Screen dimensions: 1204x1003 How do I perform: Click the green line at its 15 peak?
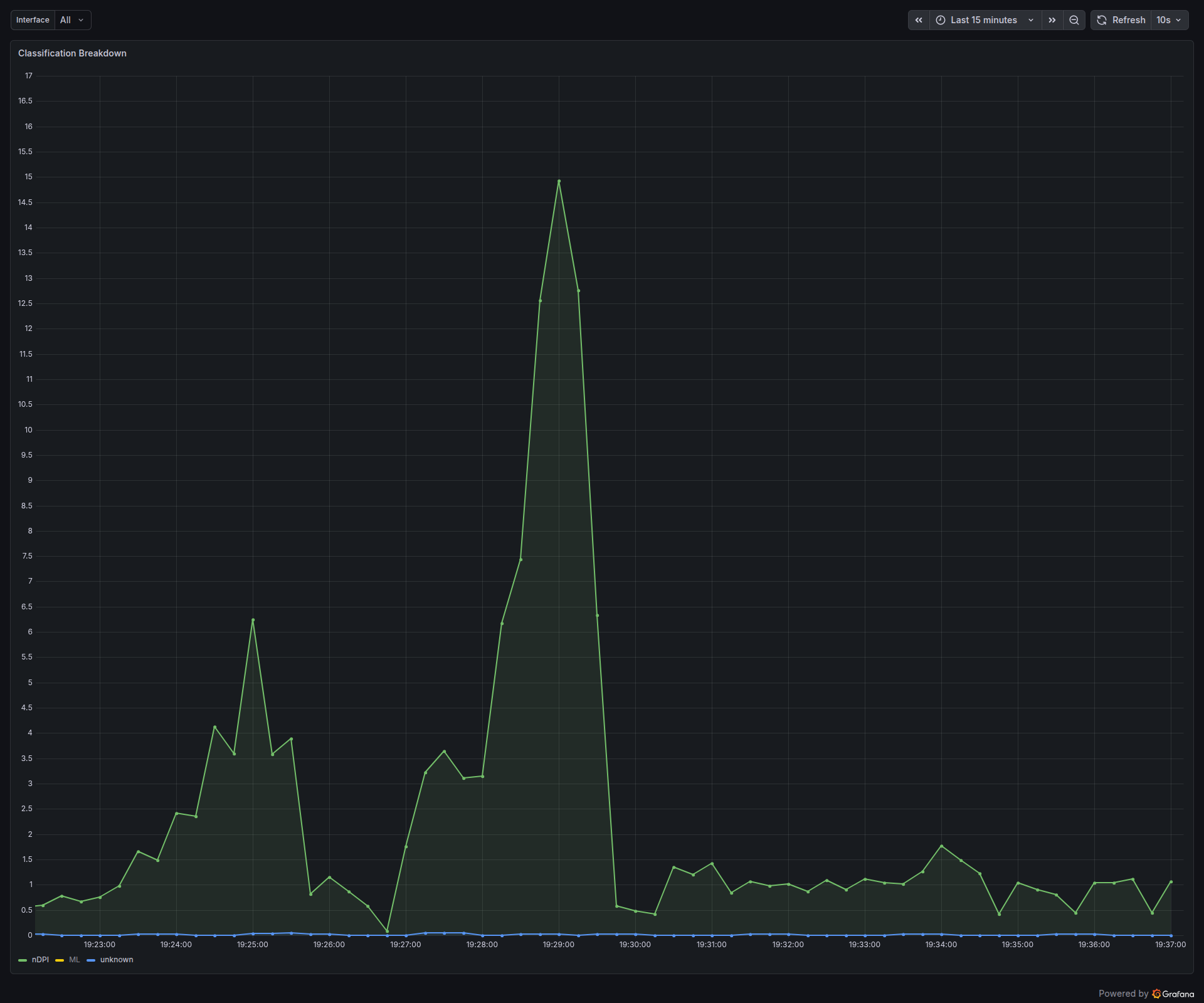(x=559, y=181)
